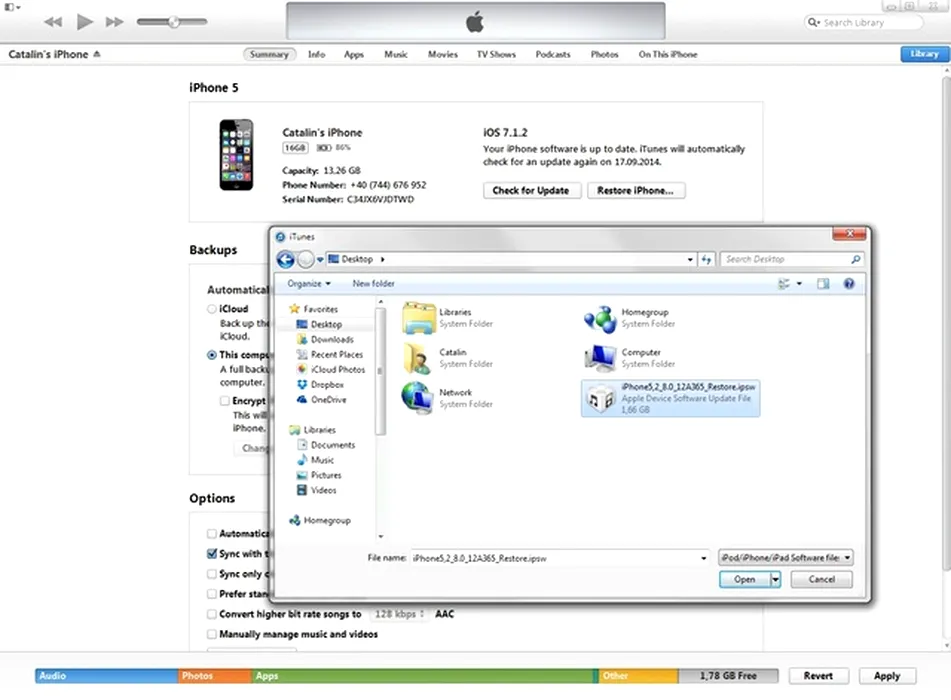Viewport: 951px width, 700px height.
Task: Switch to the On This iPhone tab
Action: pyautogui.click(x=666, y=55)
